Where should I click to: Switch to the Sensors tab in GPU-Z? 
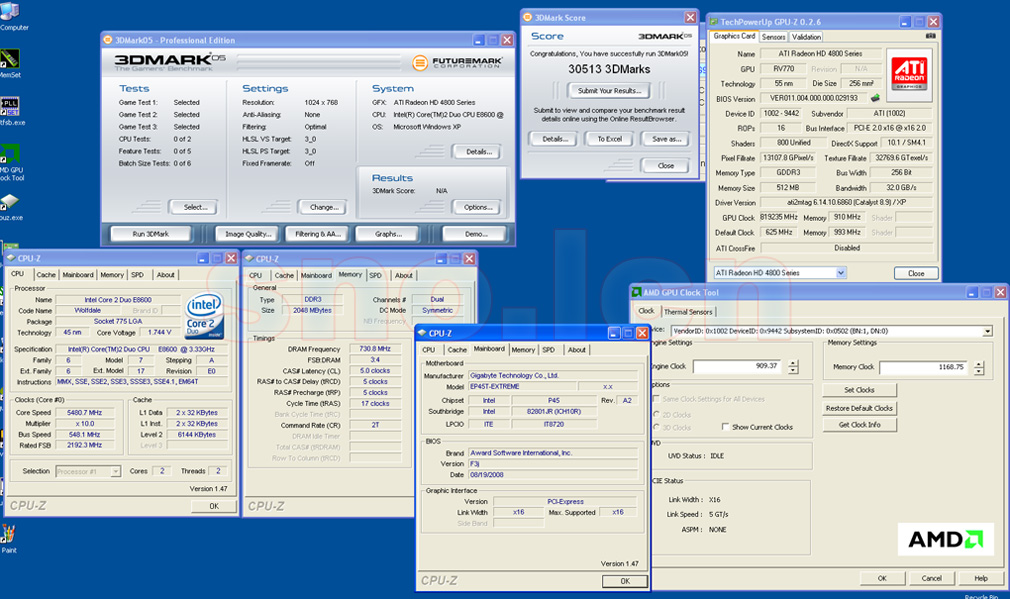click(x=773, y=37)
